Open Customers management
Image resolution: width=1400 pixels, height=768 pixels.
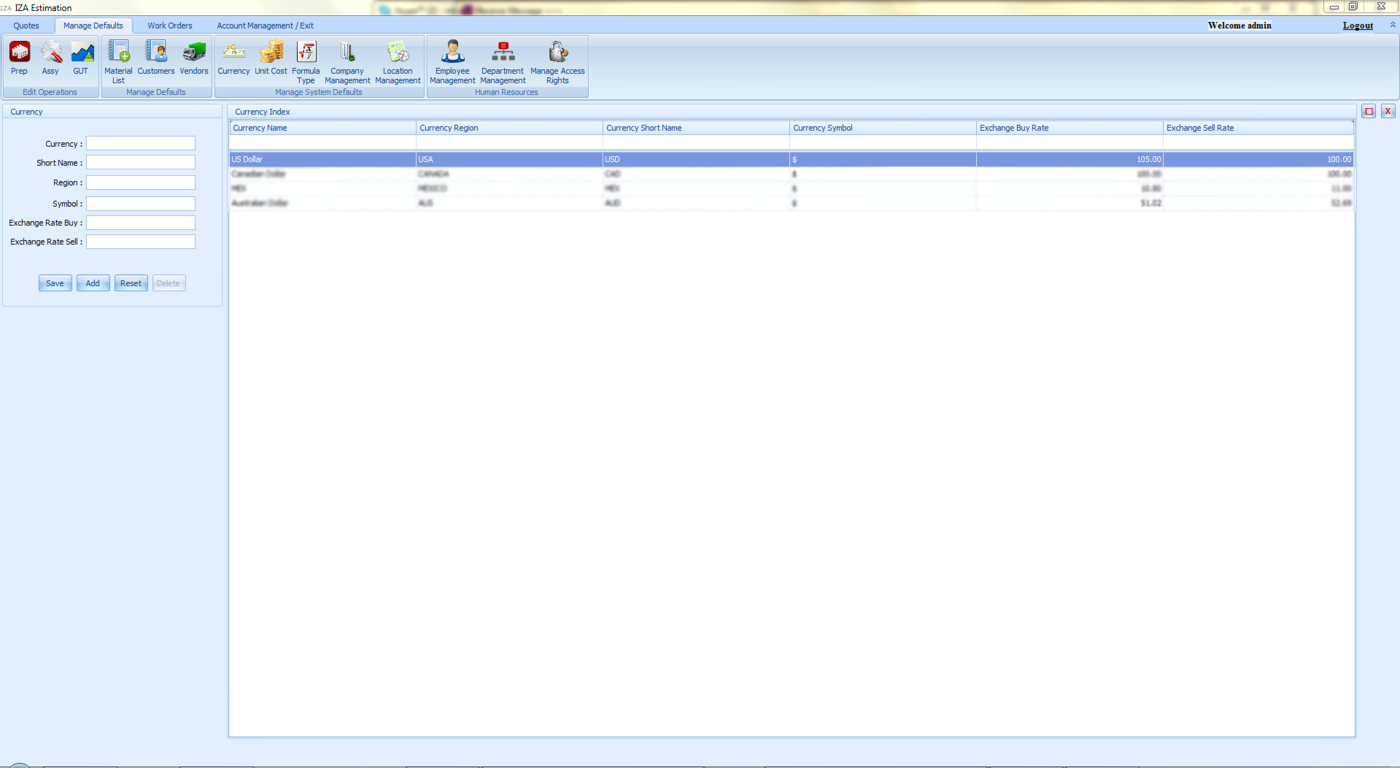pos(156,58)
